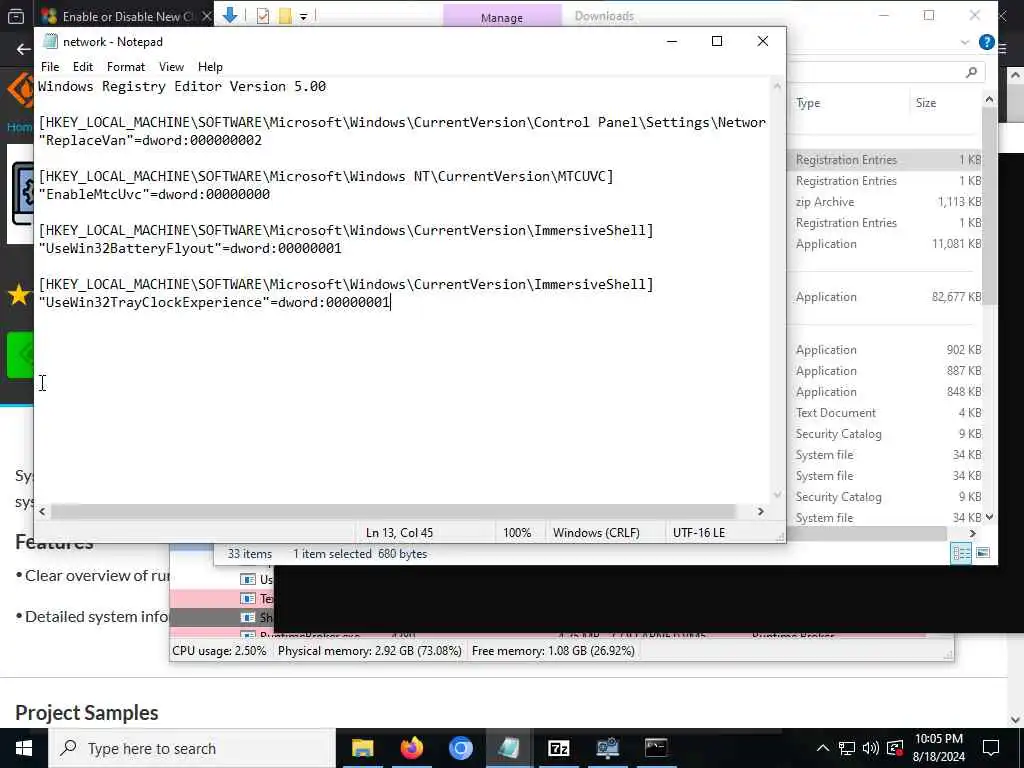1024x768 pixels.
Task: Select the 11,081 KB Application row
Action: tap(887, 244)
